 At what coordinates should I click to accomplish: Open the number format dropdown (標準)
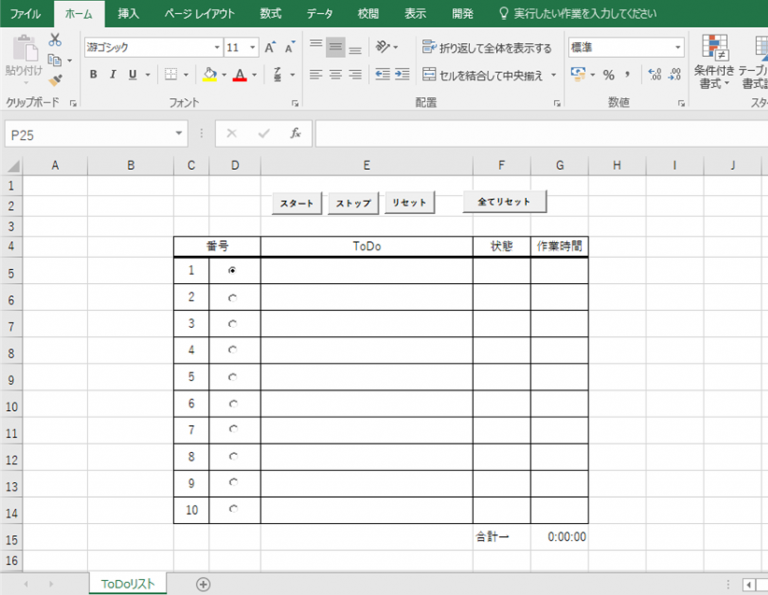pyautogui.click(x=678, y=48)
